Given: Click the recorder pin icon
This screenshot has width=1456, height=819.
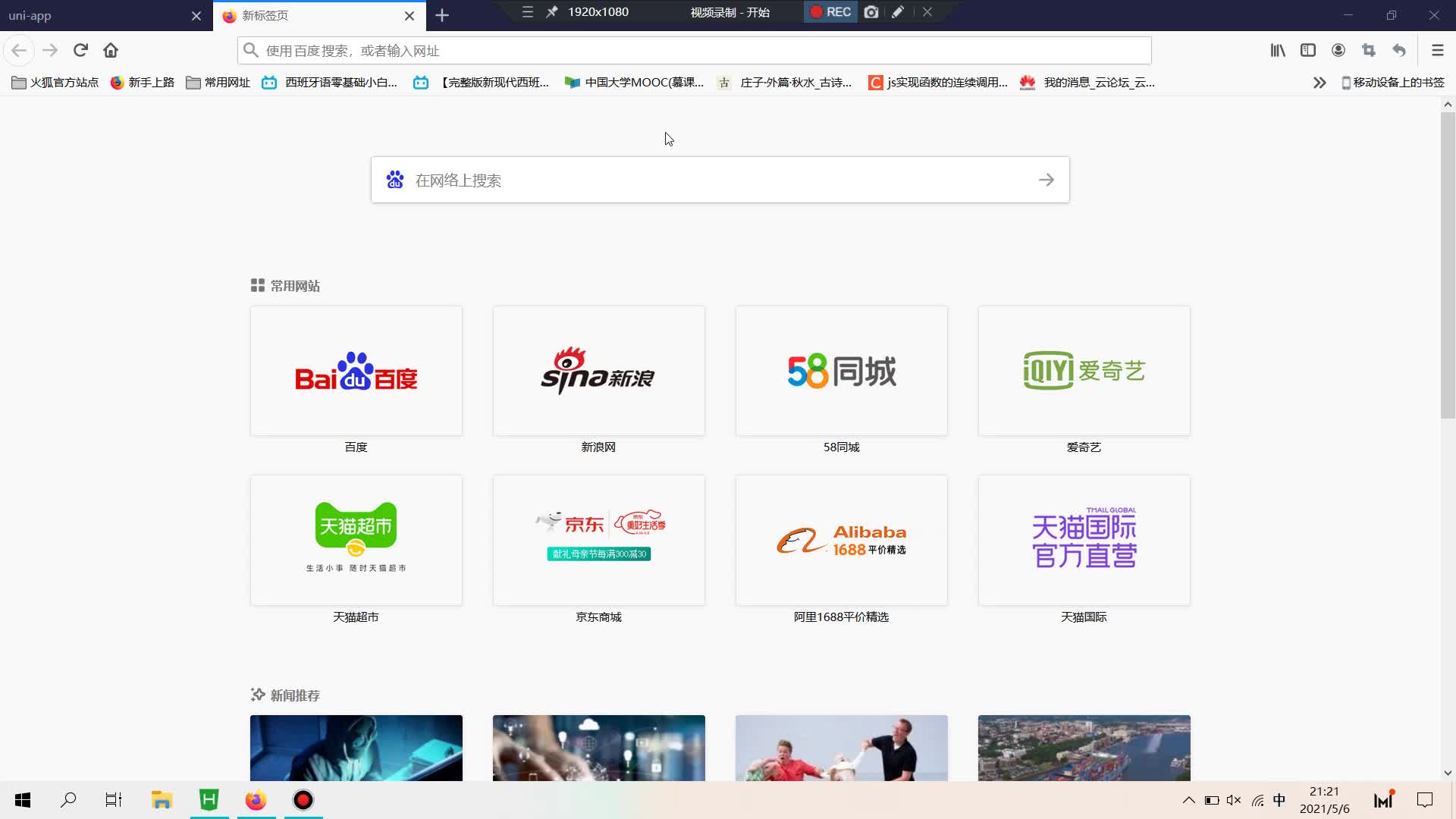Looking at the screenshot, I should [552, 12].
